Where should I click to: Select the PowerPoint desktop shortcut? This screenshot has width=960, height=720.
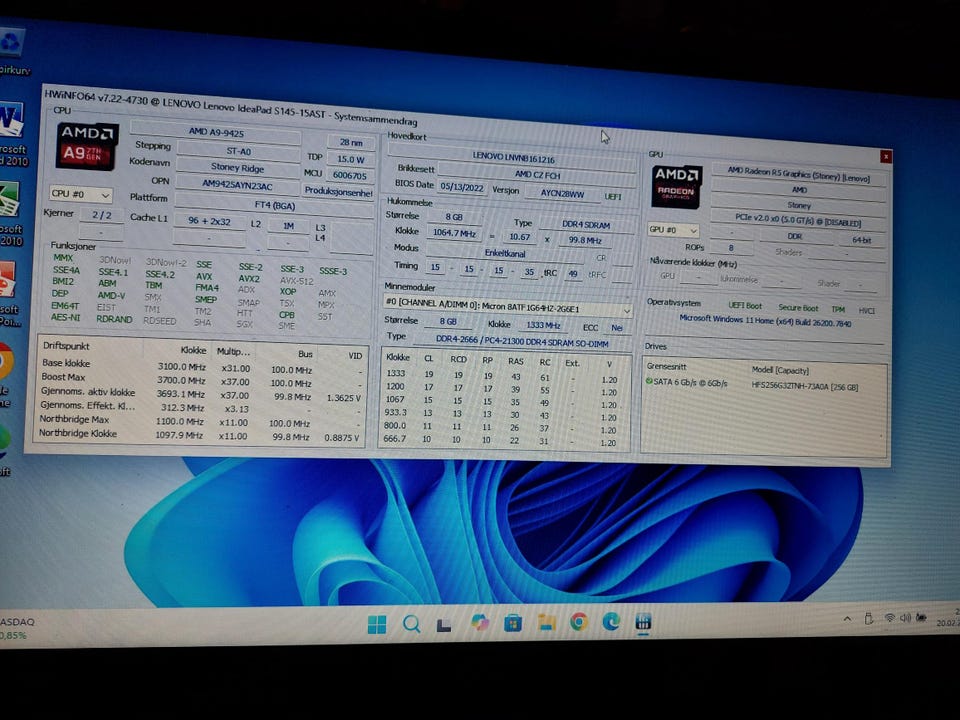pos(9,293)
